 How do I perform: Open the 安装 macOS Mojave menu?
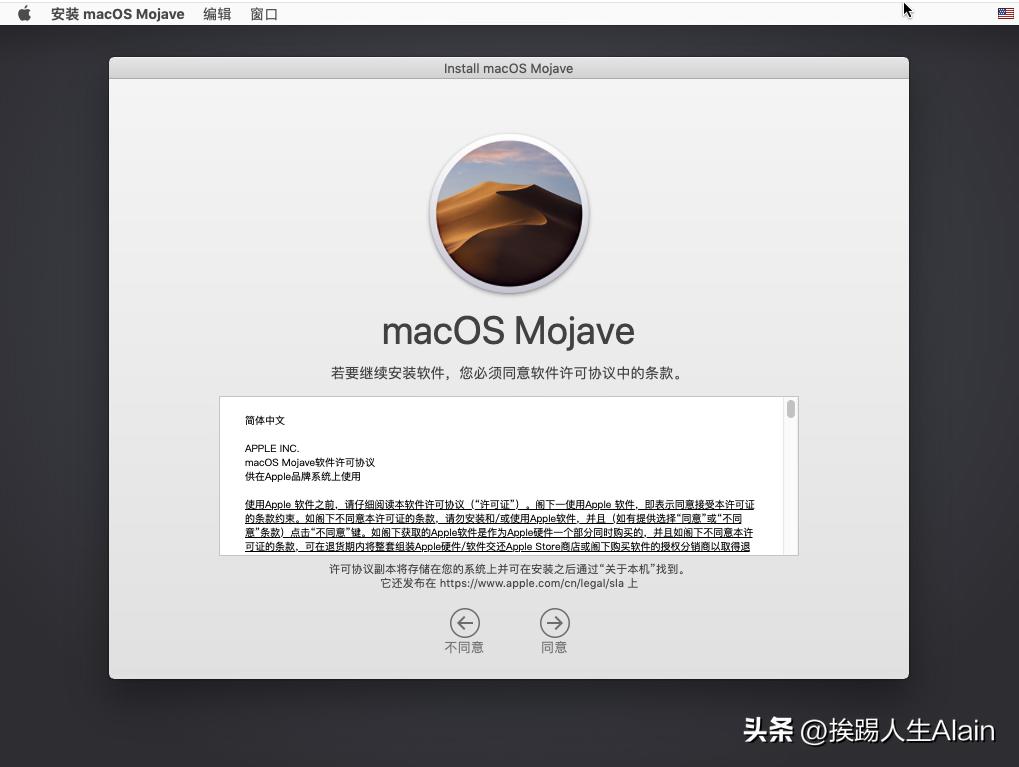[117, 13]
